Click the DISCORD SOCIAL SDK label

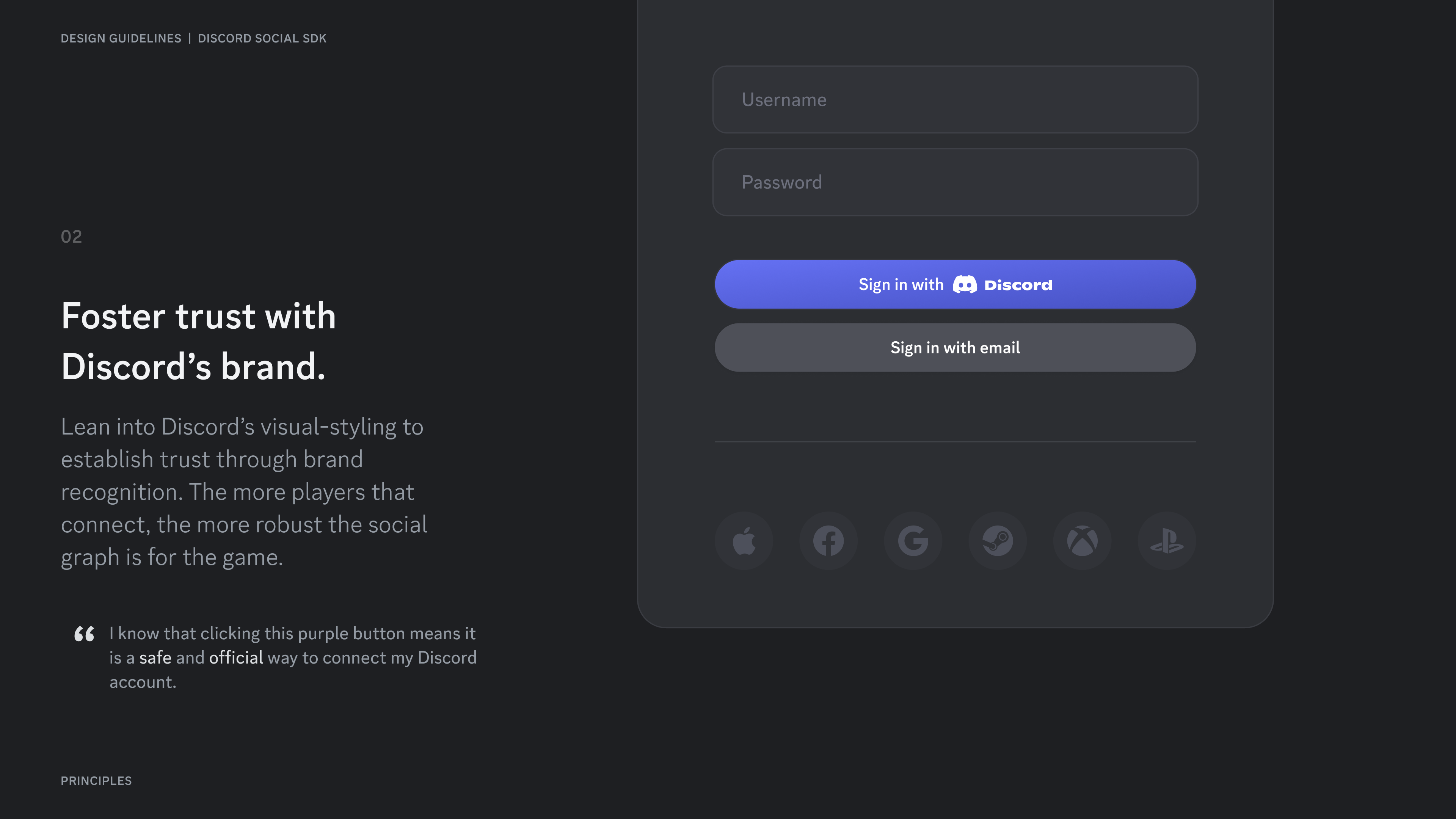pos(262,38)
